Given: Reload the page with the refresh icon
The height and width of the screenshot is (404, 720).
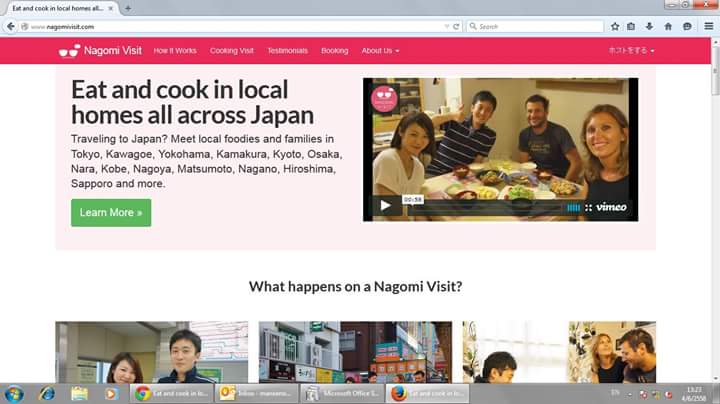Looking at the screenshot, I should click(456, 27).
